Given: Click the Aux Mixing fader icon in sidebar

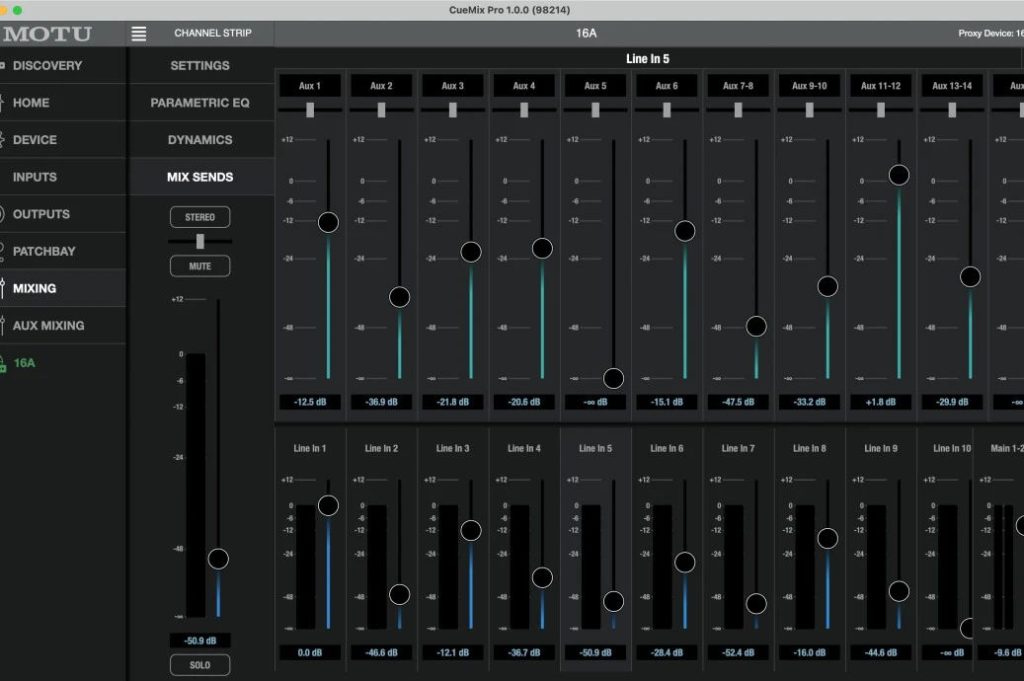Looking at the screenshot, I should [x=3, y=325].
